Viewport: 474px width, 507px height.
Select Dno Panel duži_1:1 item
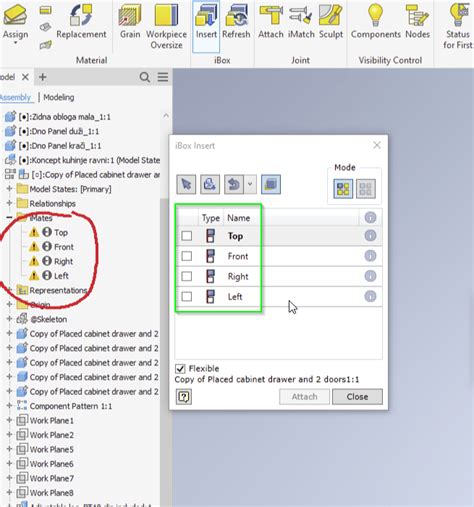59,131
